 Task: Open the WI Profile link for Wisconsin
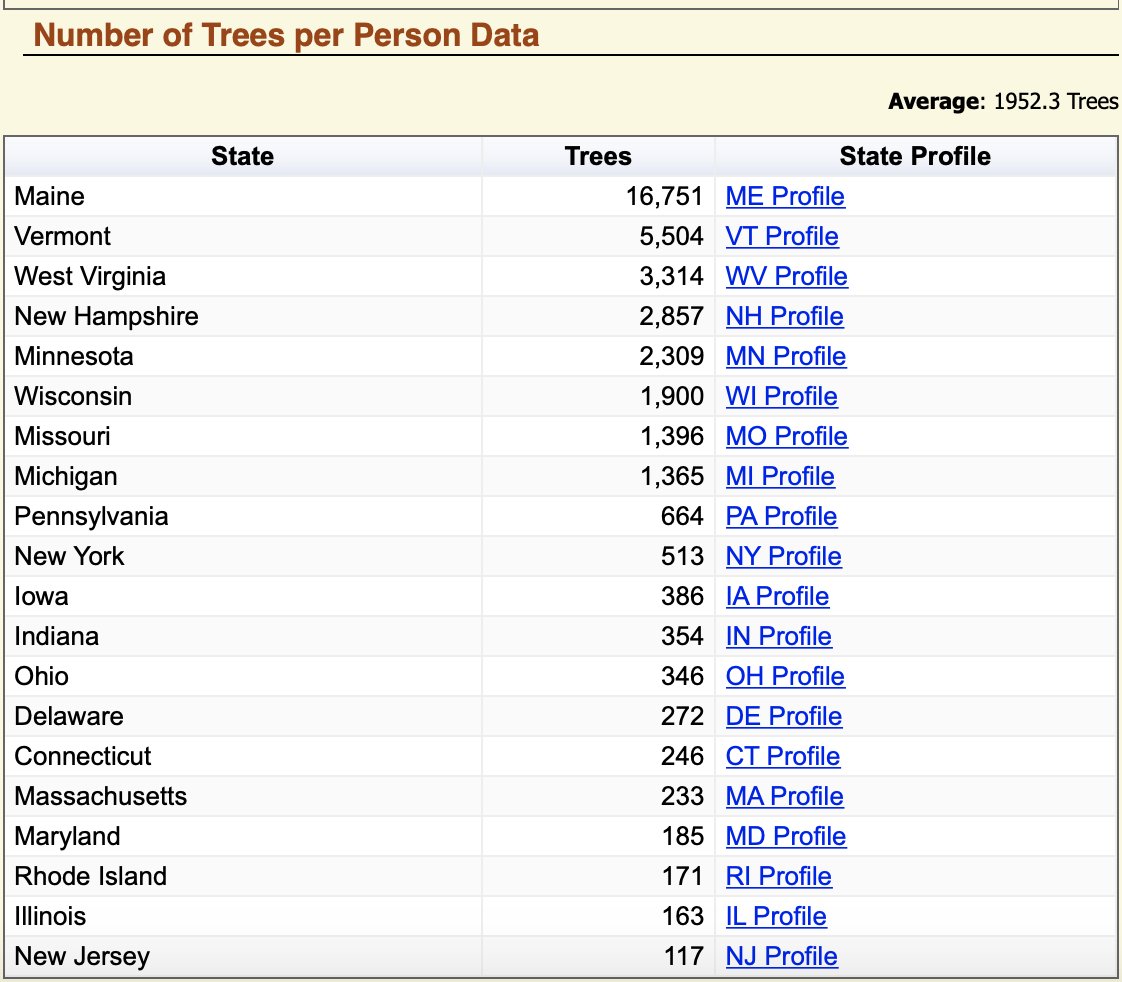(x=781, y=396)
